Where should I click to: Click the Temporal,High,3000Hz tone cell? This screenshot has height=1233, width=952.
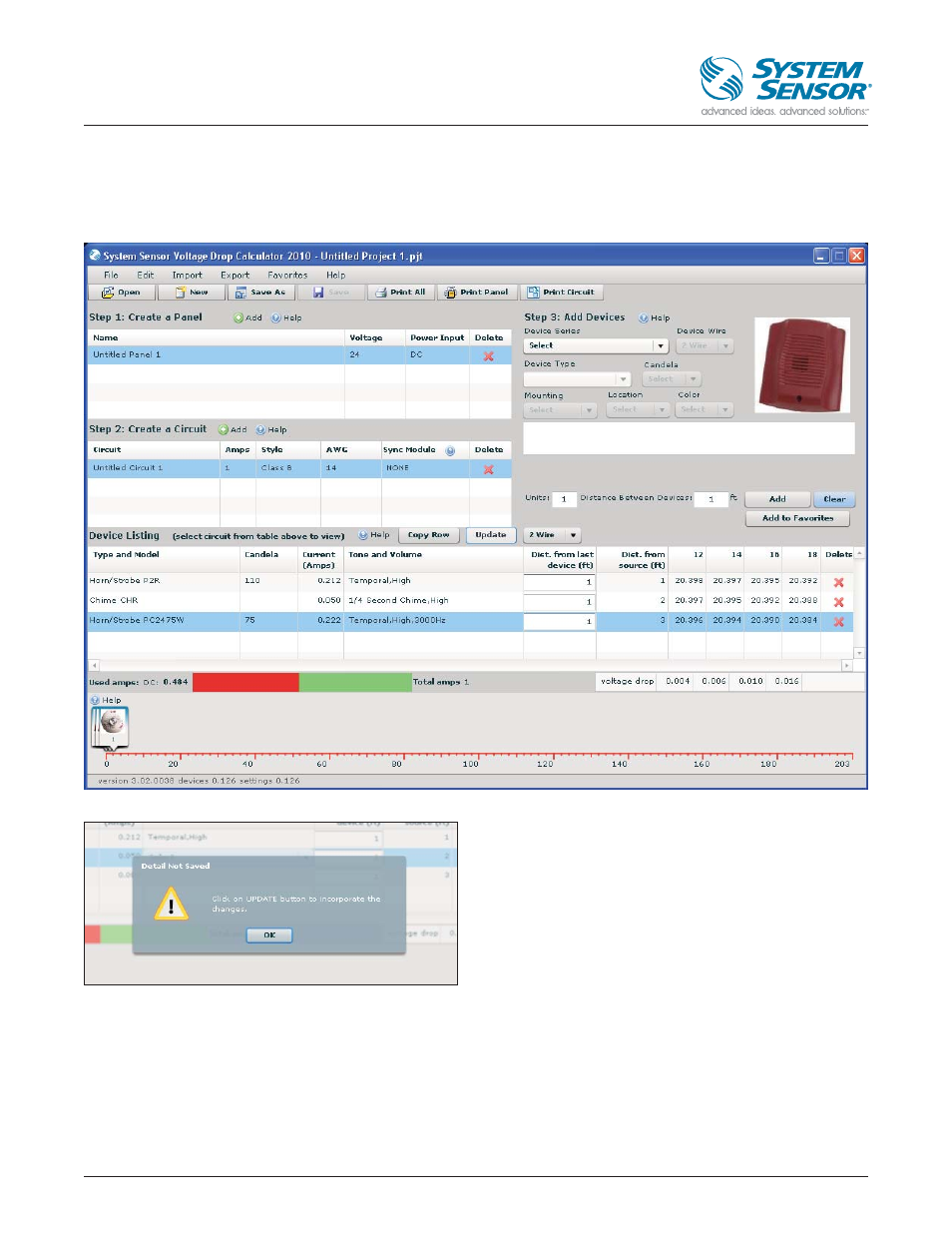point(433,621)
